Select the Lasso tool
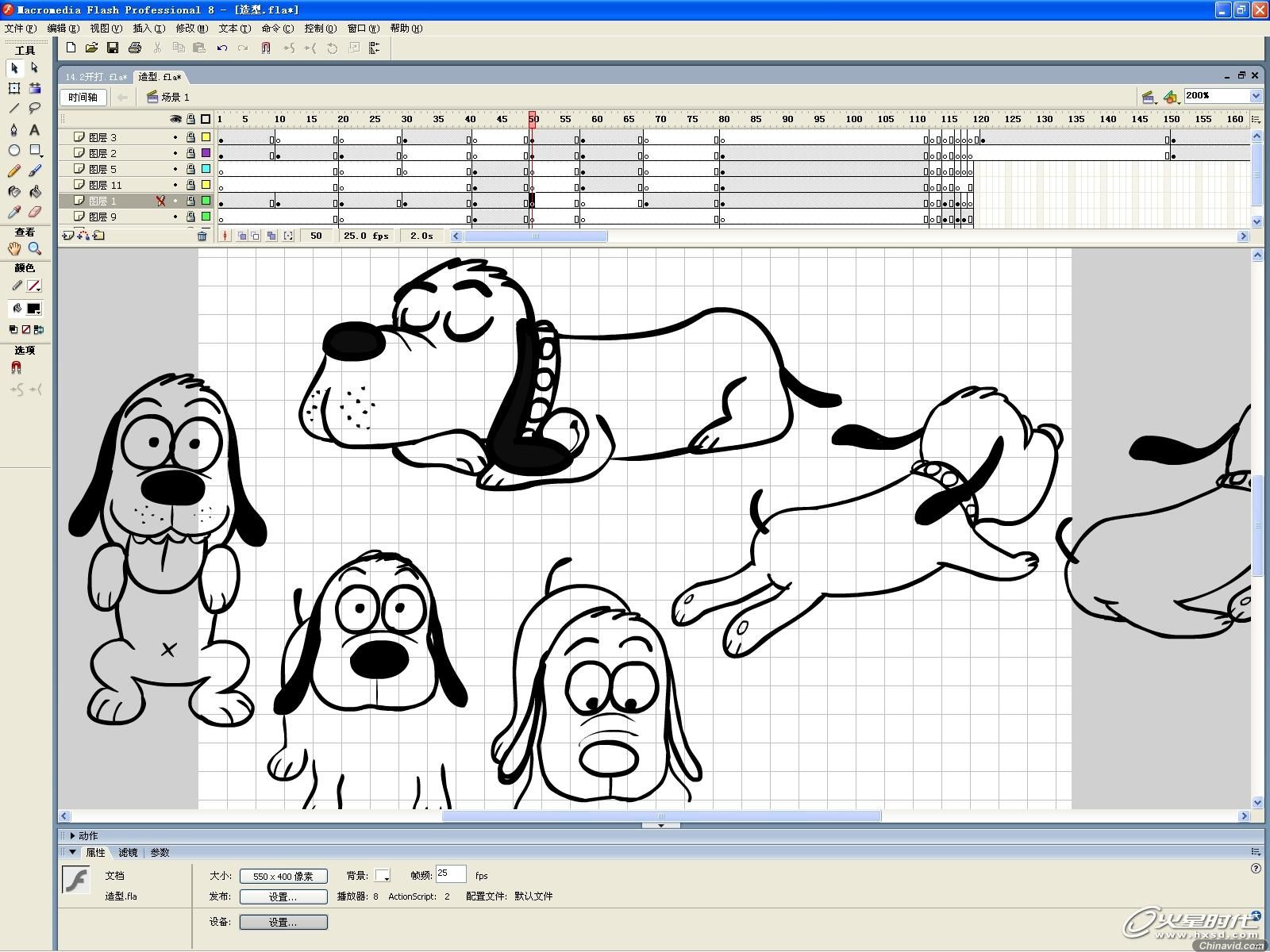The image size is (1270, 952). pyautogui.click(x=35, y=109)
